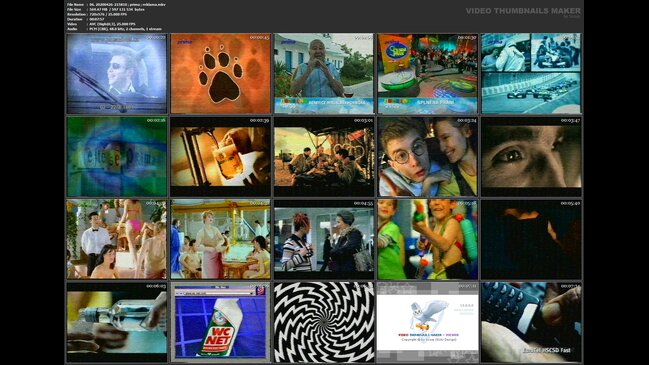
Task: Select the blurry blue-green Prima logo thumbnail
Action: (x=117, y=156)
